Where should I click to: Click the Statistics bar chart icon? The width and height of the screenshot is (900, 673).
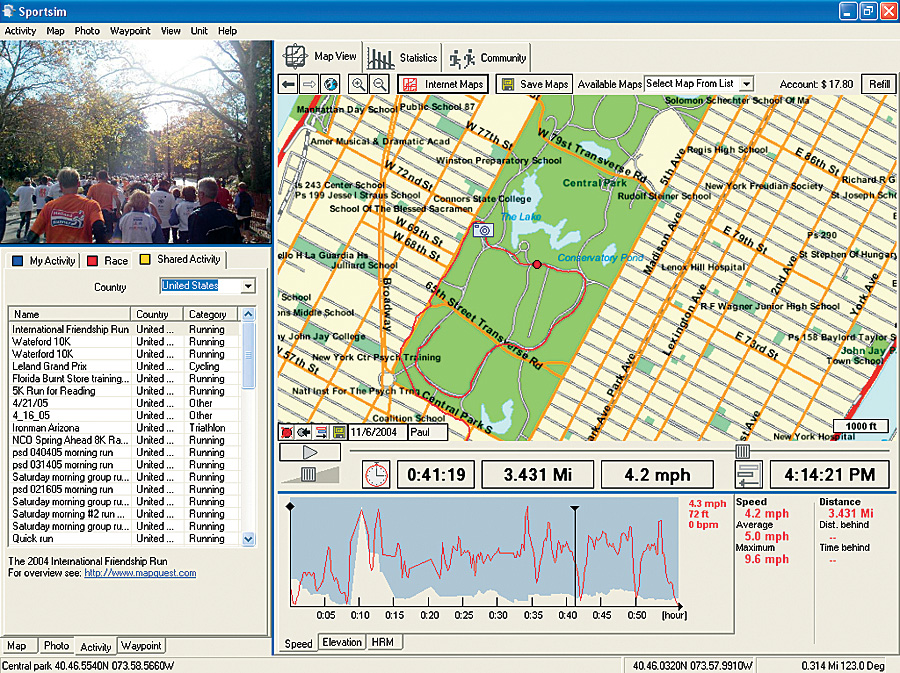380,58
